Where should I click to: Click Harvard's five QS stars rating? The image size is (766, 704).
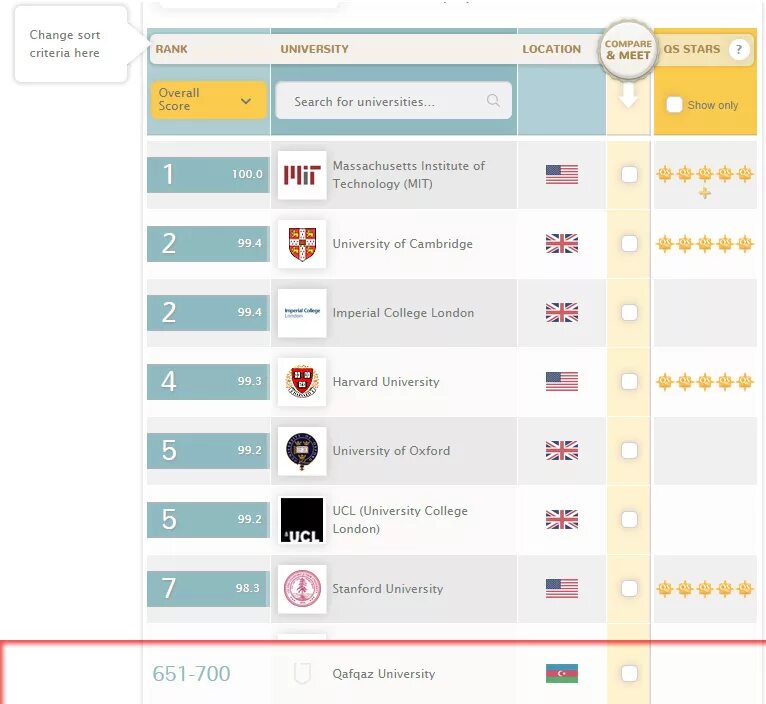click(704, 382)
